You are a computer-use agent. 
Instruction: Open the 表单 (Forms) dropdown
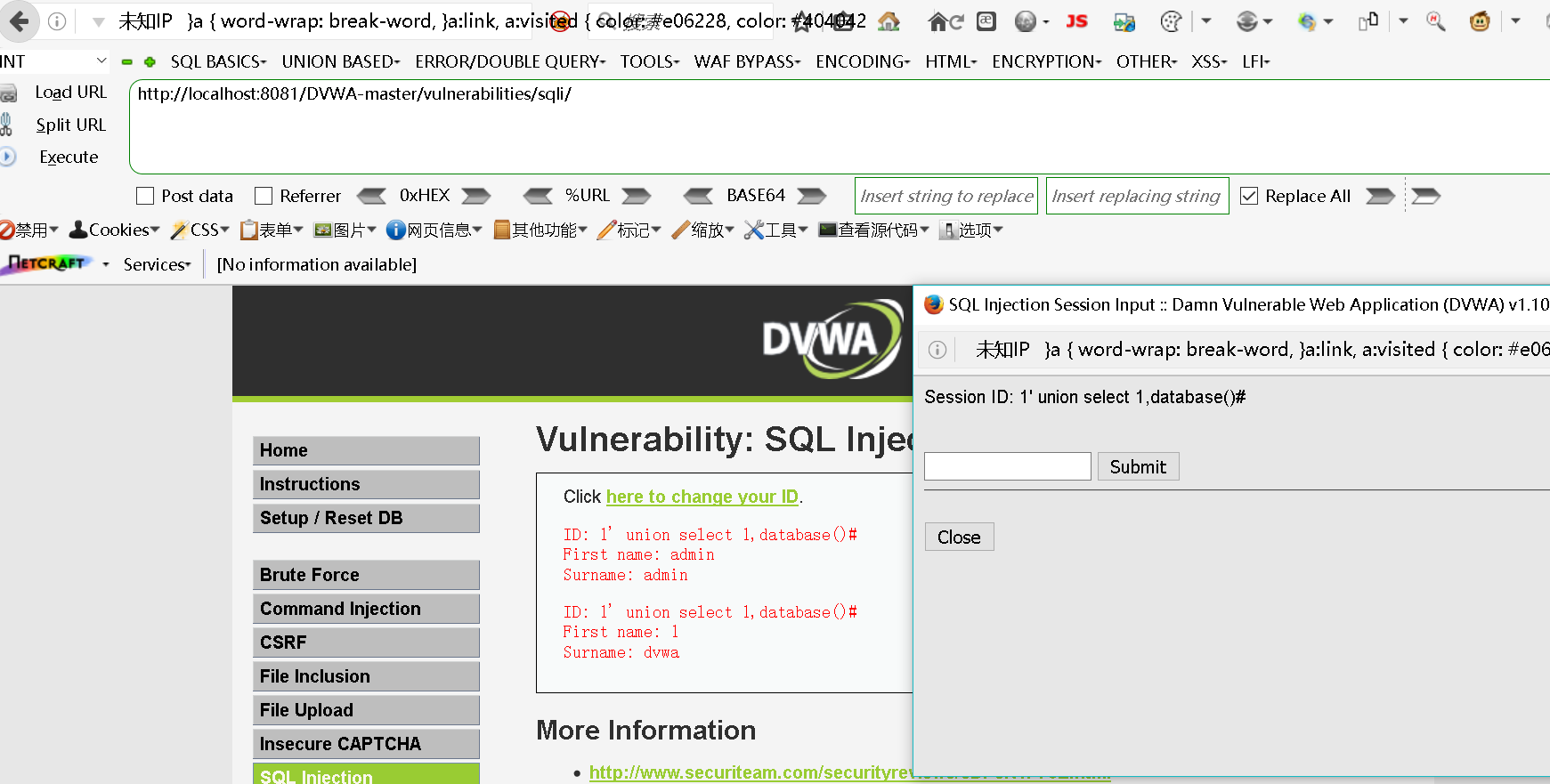coord(272,230)
